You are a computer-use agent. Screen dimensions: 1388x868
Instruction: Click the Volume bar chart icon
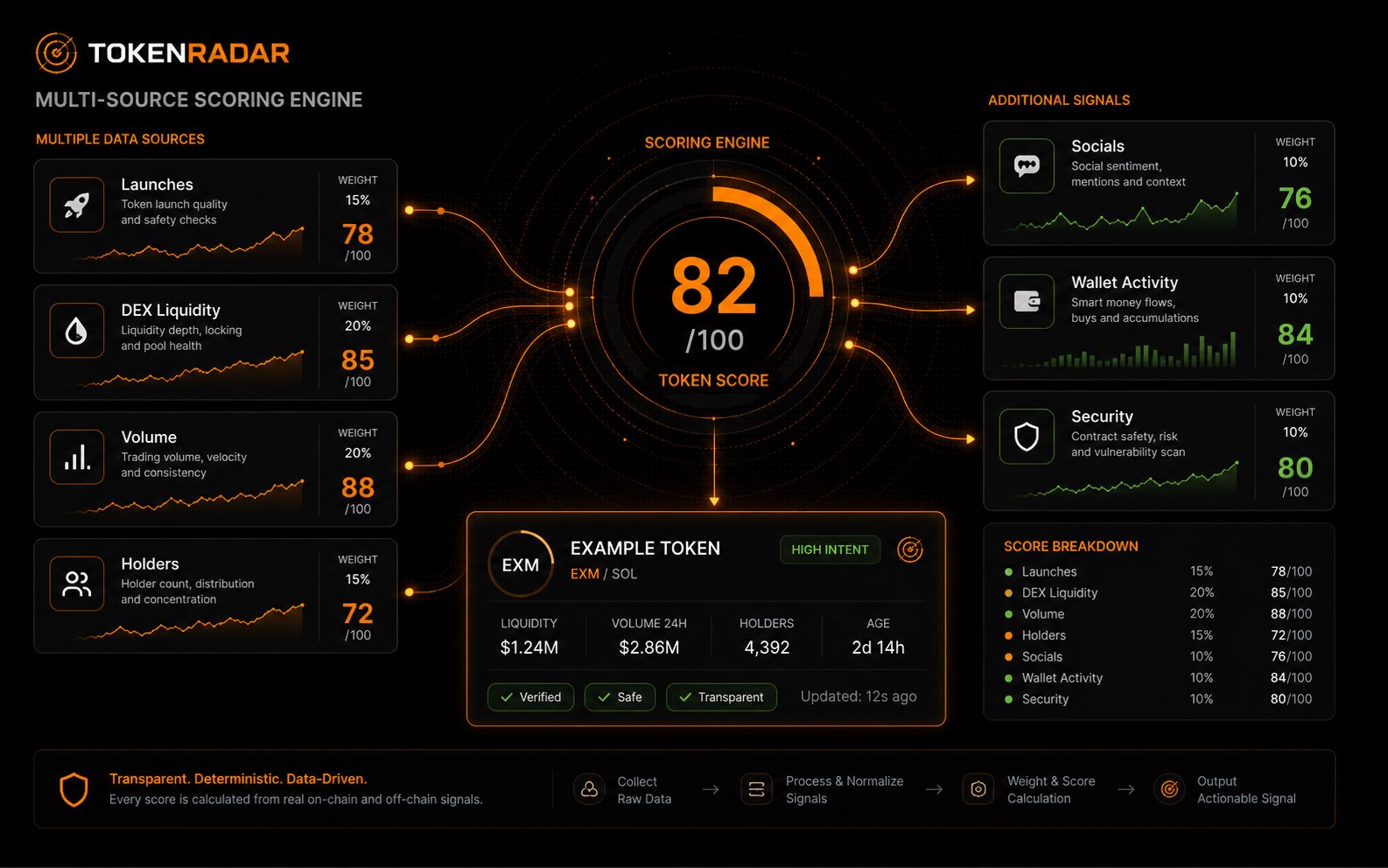77,457
